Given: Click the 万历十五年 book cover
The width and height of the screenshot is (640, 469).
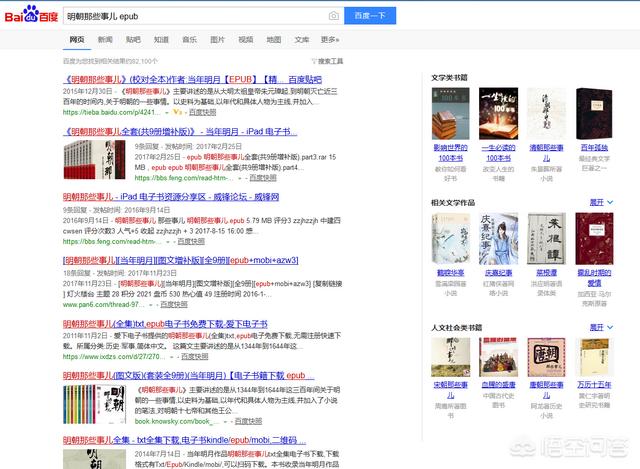Looking at the screenshot, I should [594, 357].
